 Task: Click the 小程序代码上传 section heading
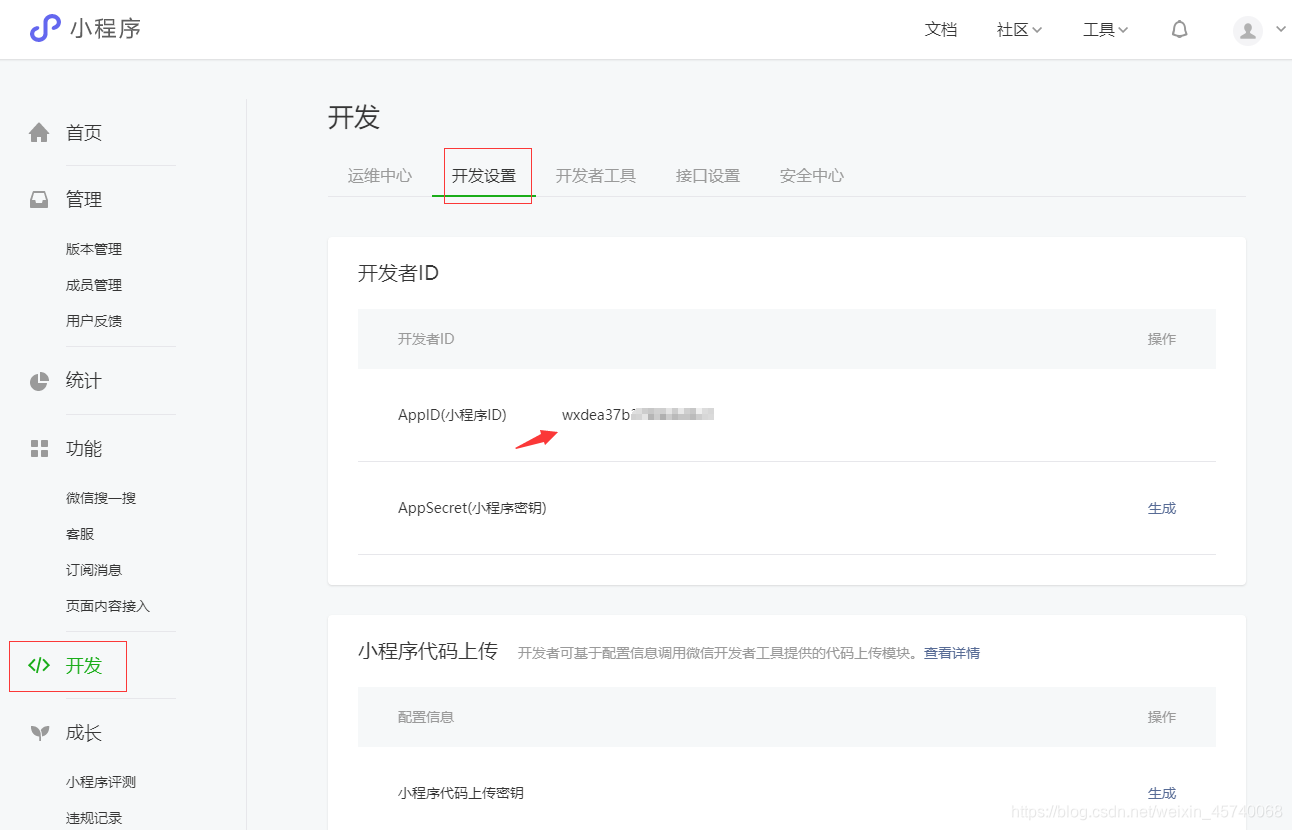[428, 651]
